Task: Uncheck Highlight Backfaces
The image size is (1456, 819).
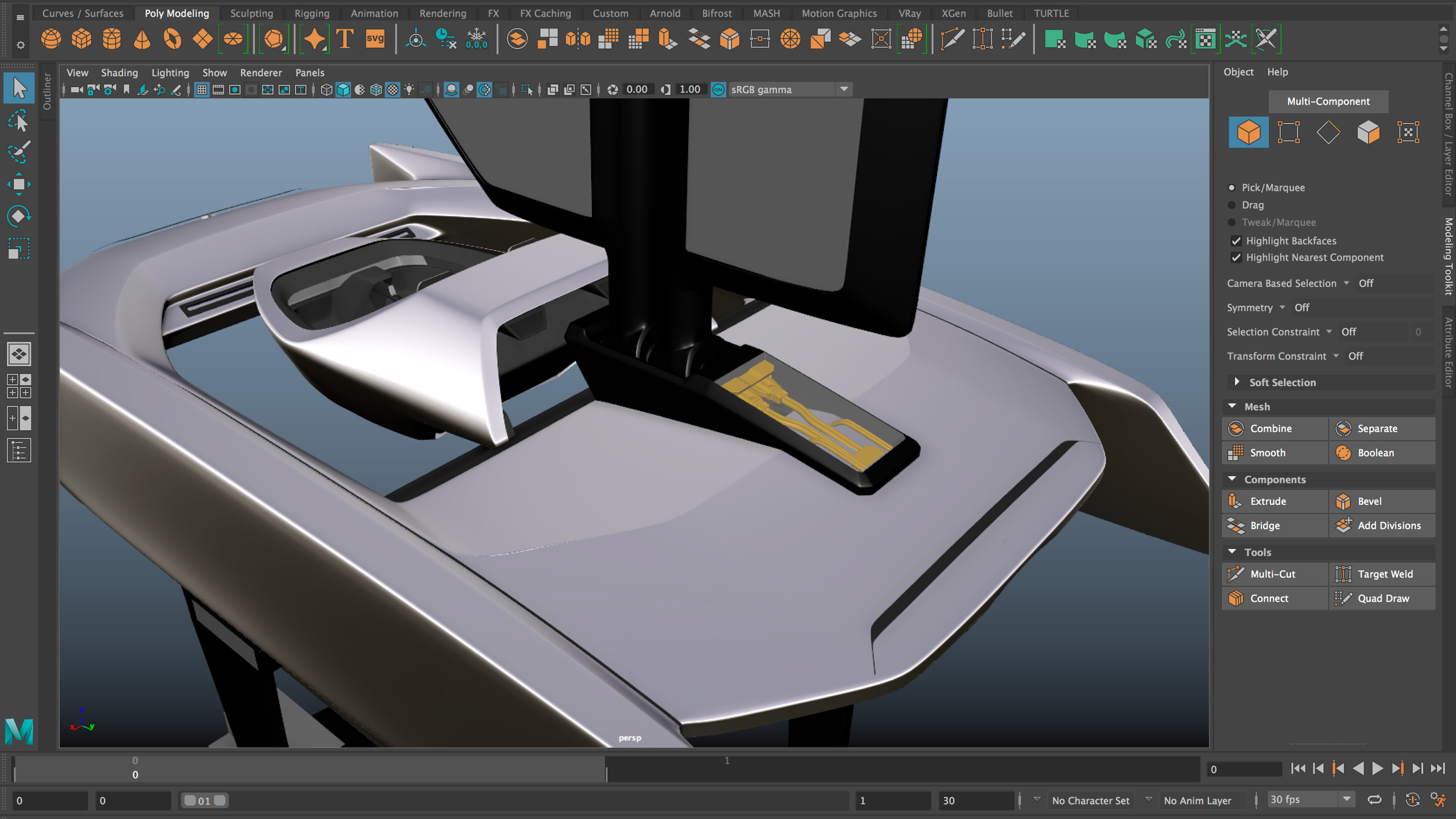Action: click(x=1236, y=241)
